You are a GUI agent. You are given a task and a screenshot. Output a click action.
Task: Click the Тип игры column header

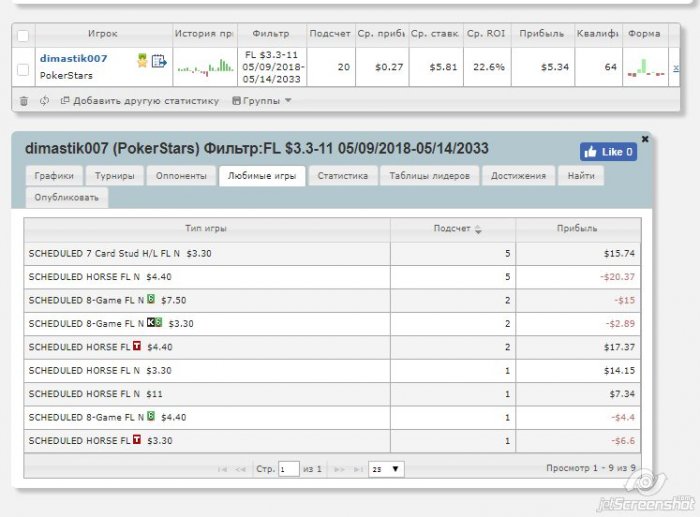tap(206, 229)
